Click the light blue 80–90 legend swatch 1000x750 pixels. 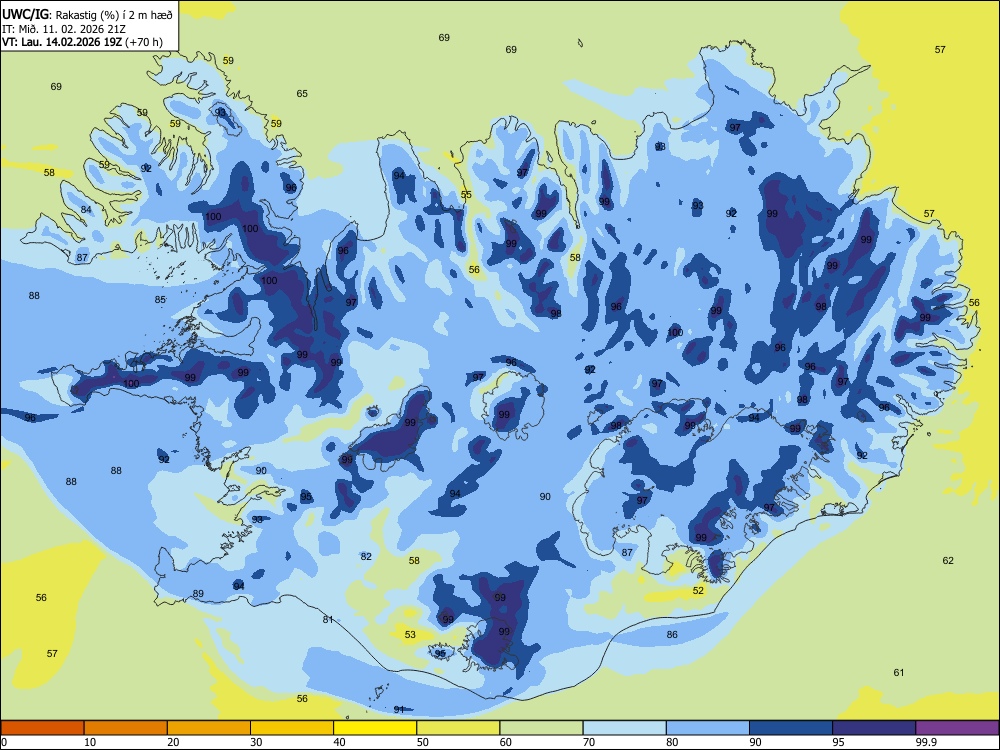point(708,728)
